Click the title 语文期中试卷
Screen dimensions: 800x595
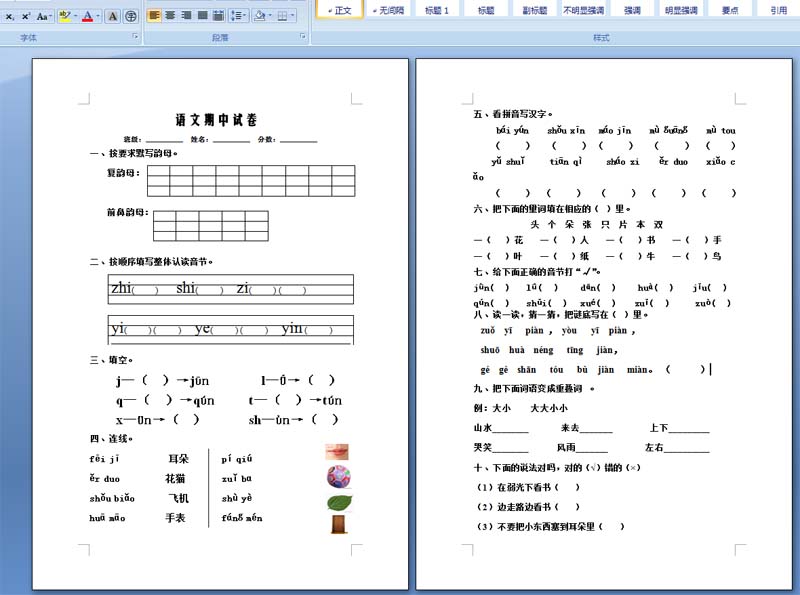pyautogui.click(x=216, y=120)
